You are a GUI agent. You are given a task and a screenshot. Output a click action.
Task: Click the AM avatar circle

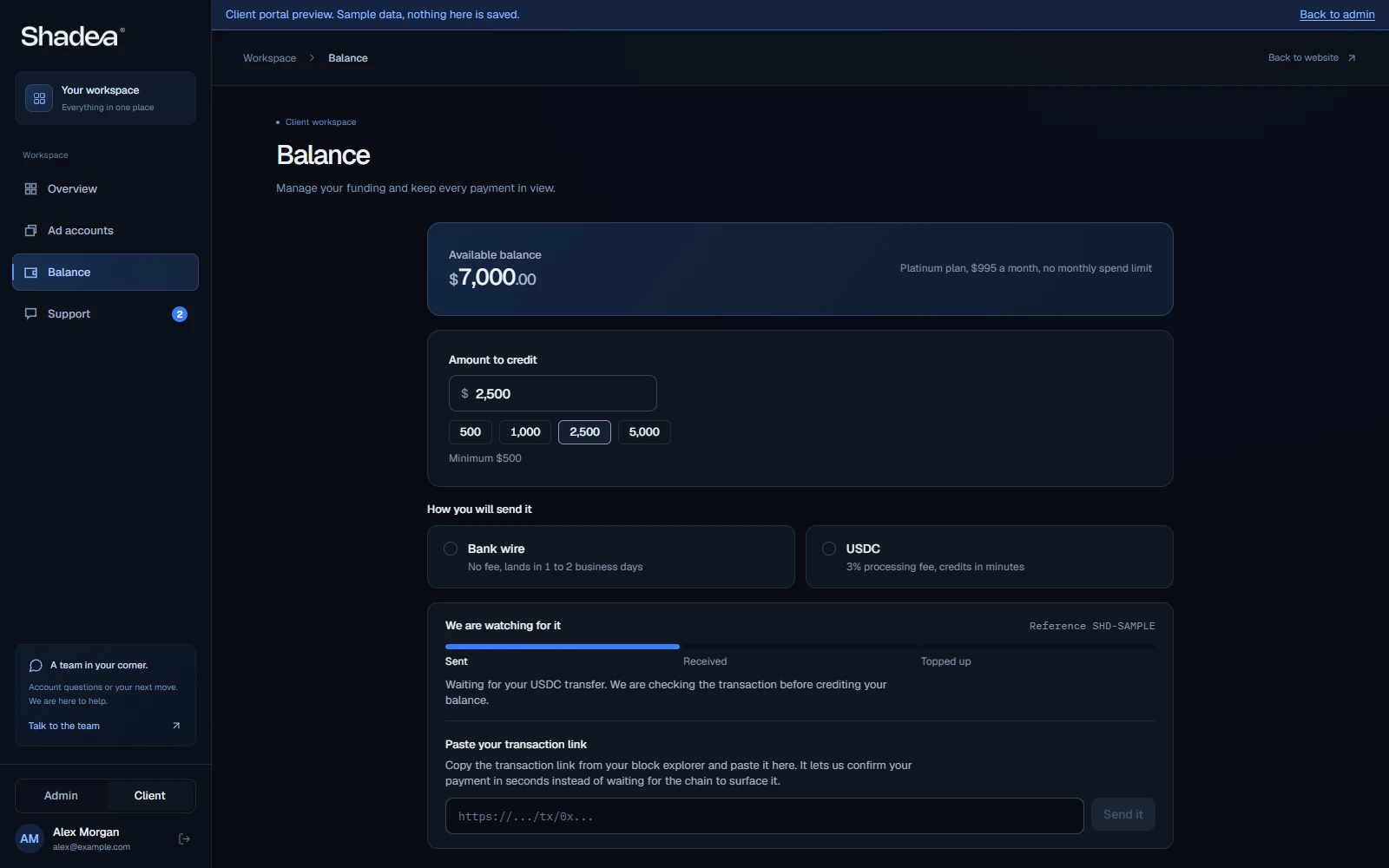click(30, 838)
